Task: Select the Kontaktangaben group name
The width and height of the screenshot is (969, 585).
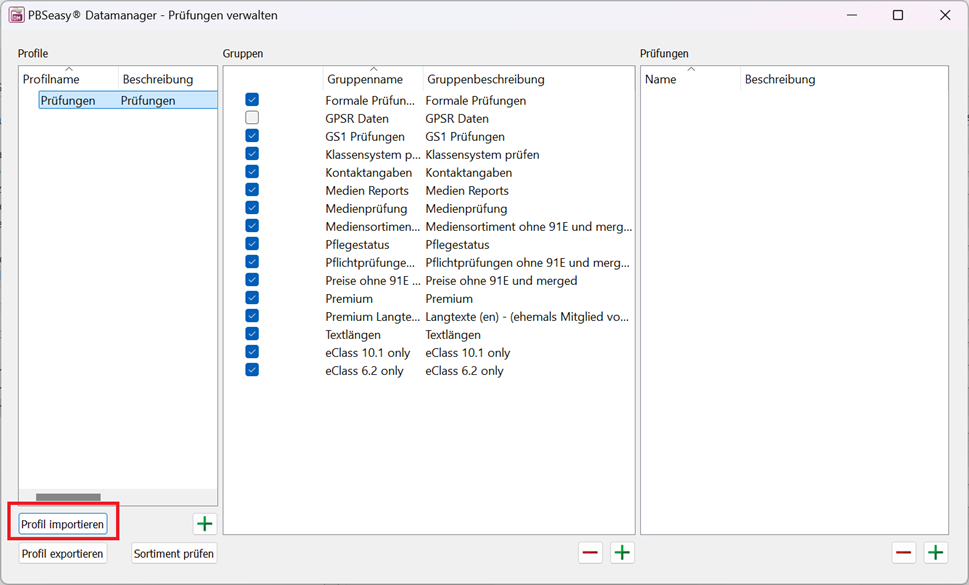Action: click(x=368, y=172)
